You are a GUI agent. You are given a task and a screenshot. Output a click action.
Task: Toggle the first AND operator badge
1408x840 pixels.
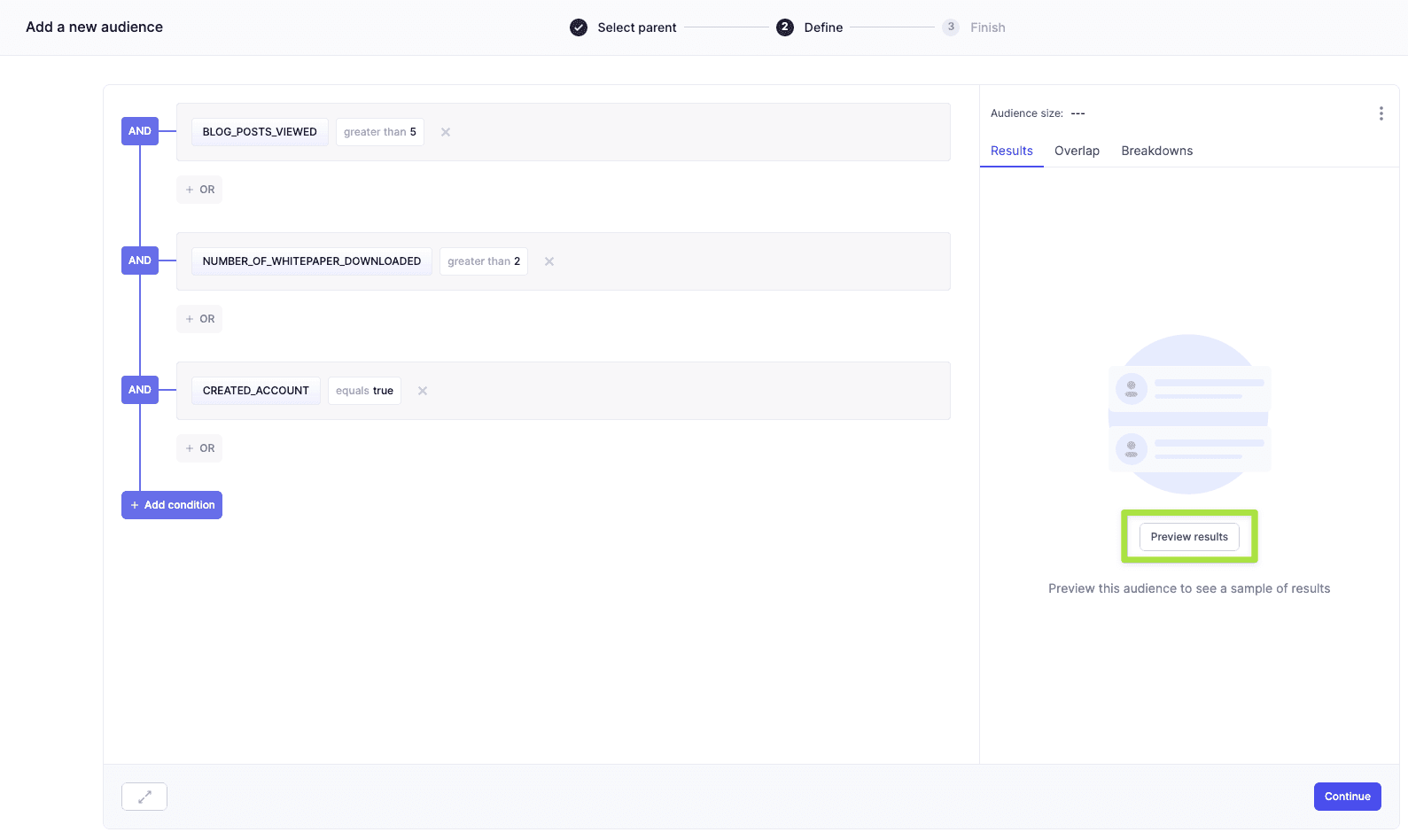(140, 131)
